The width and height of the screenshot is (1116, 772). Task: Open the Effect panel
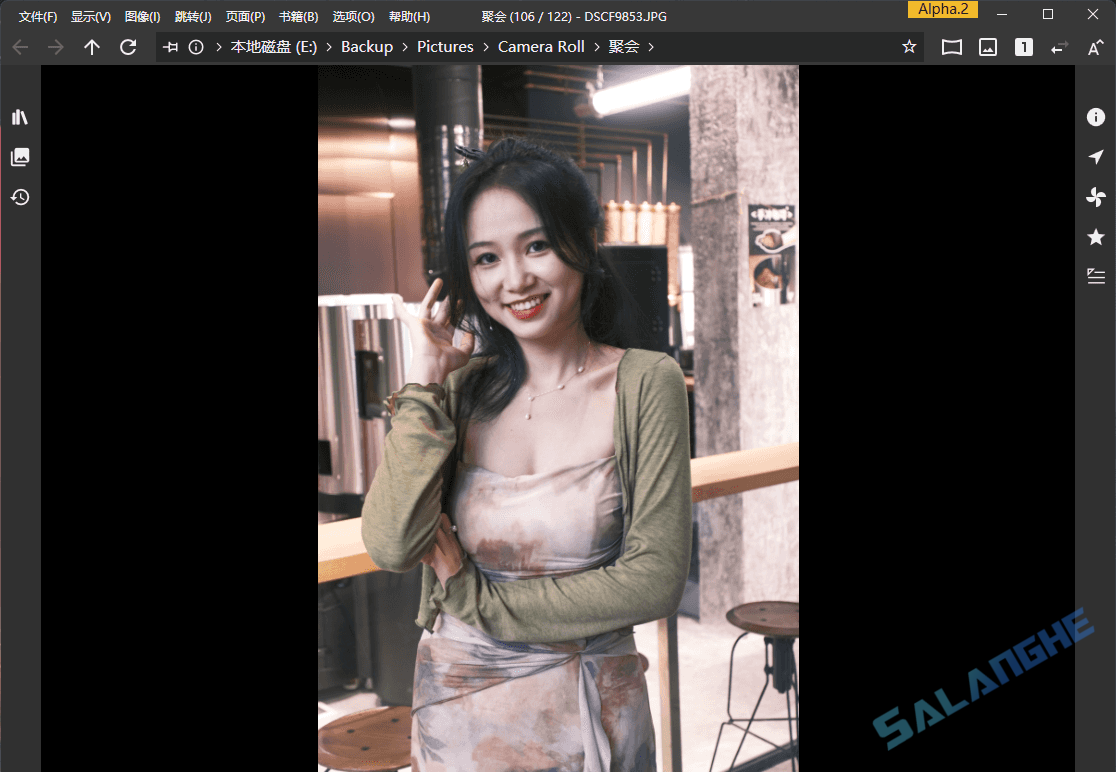tap(1095, 197)
